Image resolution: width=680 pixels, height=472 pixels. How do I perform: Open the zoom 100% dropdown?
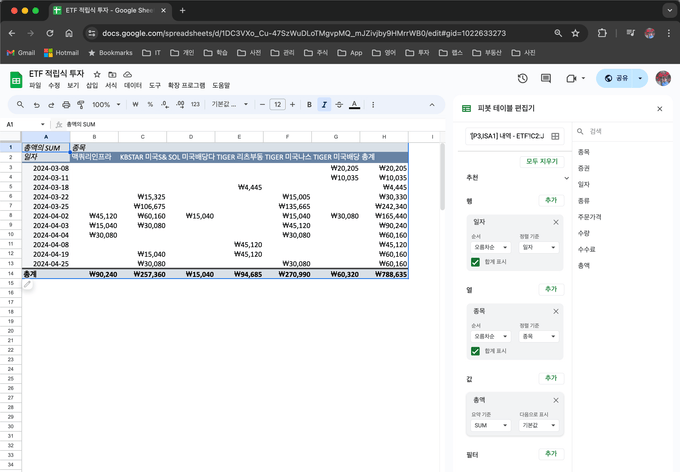click(x=106, y=105)
